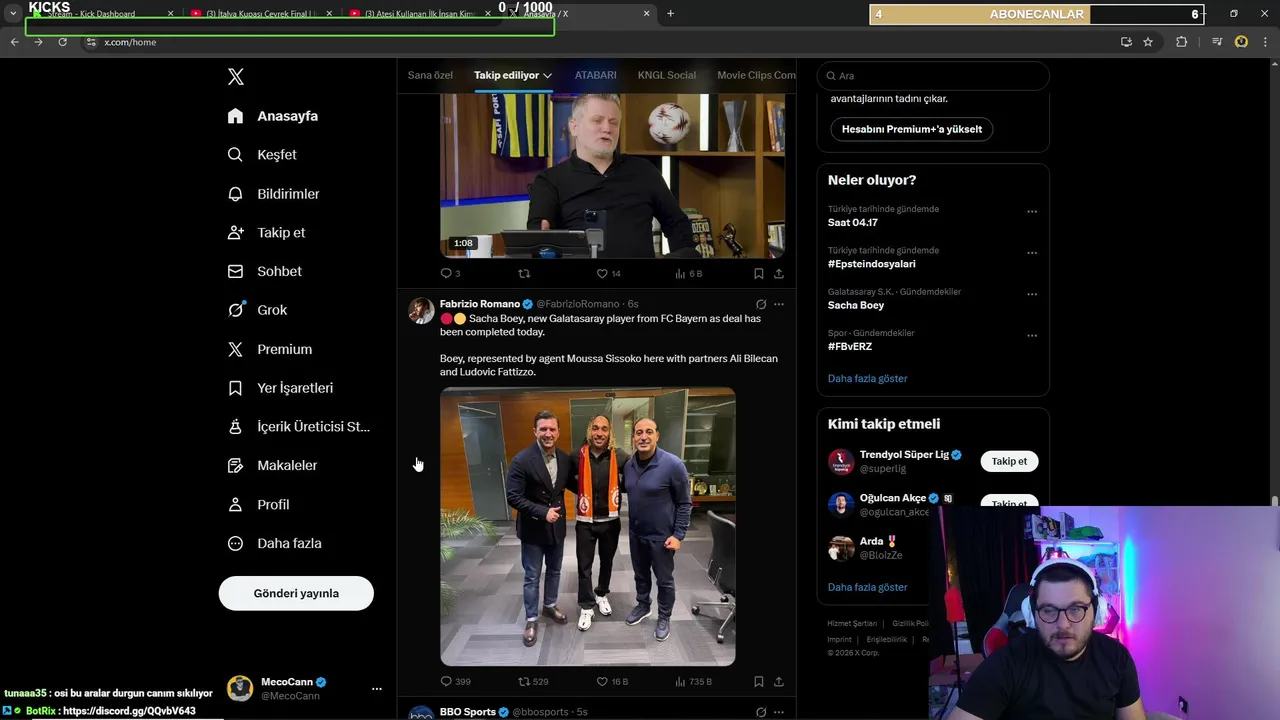This screenshot has height=720, width=1280.
Task: View Fabrizio Romano post views 735 B
Action: [693, 681]
